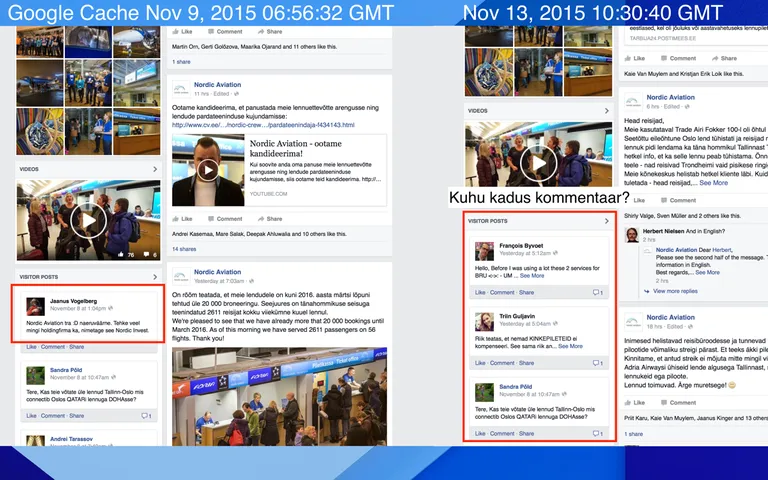Share the TARBIJA24.POSTIMEES.EE link post

tap(724, 58)
